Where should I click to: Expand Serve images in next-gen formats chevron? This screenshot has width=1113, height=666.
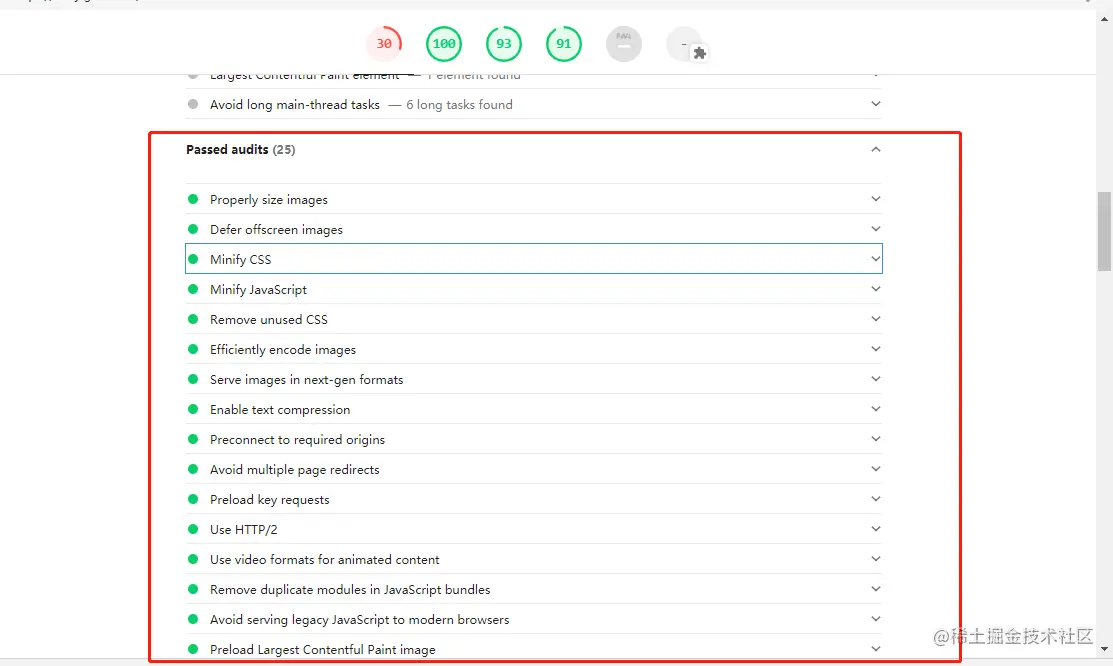tap(876, 379)
